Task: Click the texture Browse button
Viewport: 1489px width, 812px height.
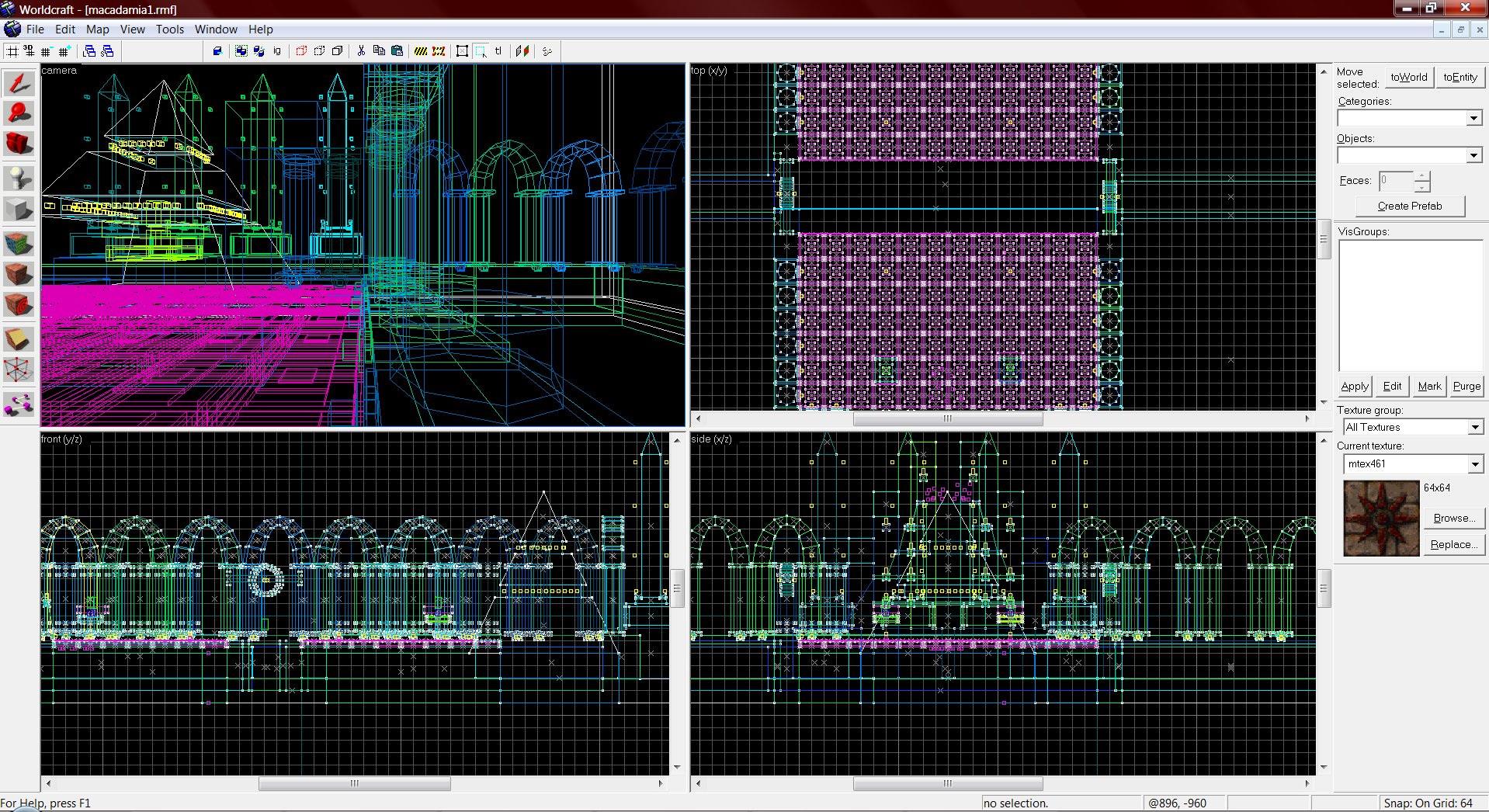Action: pos(1453,519)
